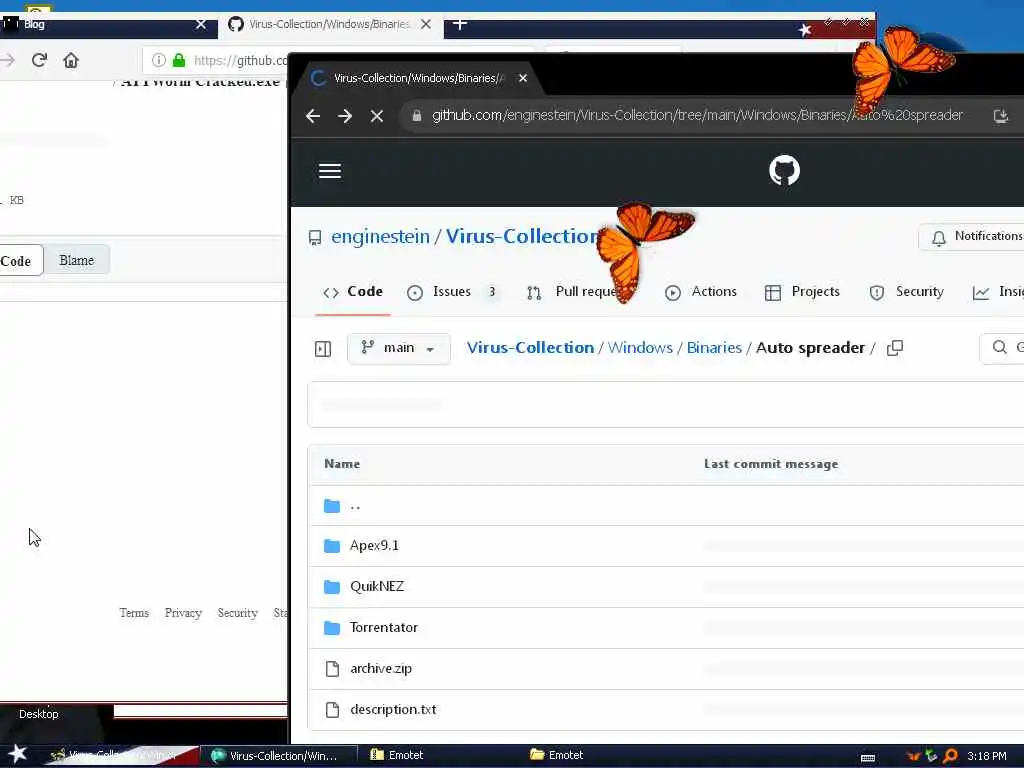Click the GitHub Octocat logo

(x=784, y=170)
